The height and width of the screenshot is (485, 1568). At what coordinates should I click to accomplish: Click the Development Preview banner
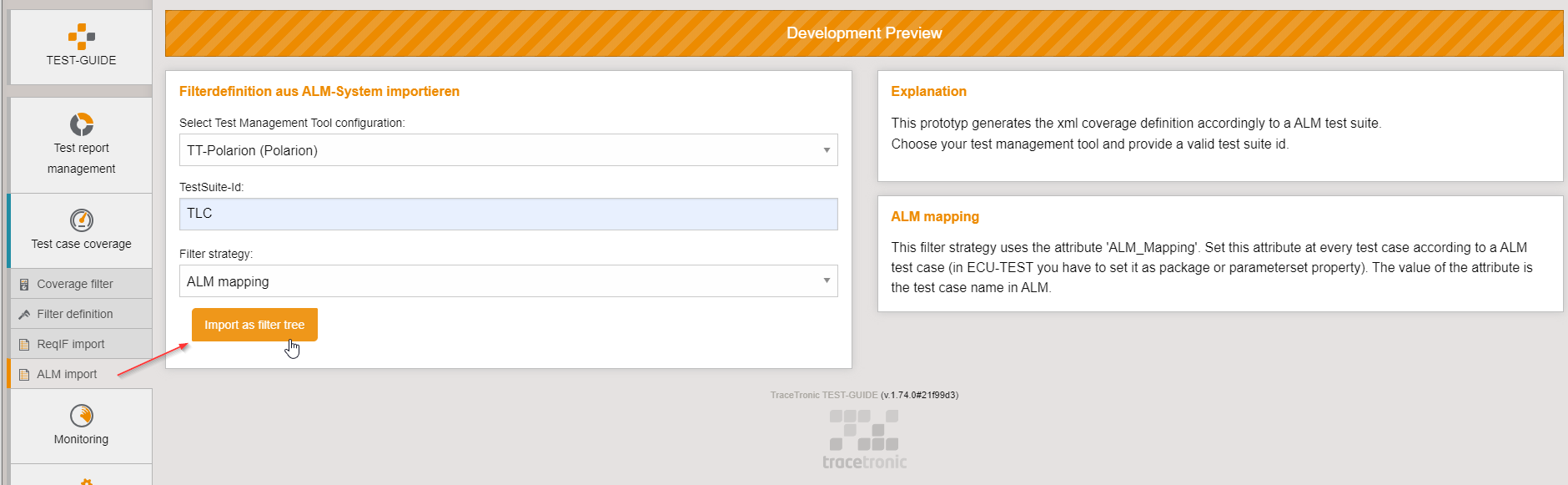[863, 33]
